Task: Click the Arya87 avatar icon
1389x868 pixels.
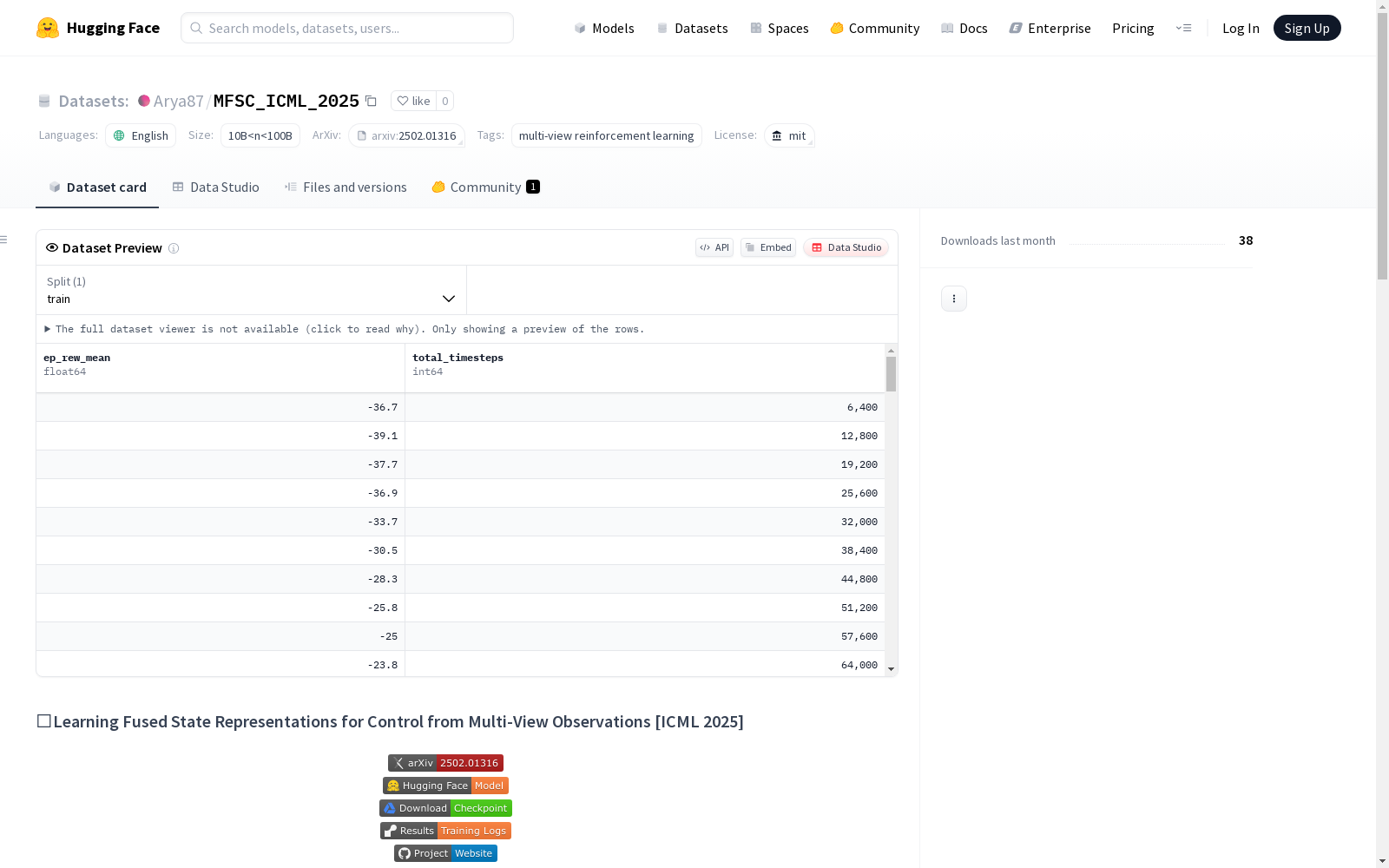Action: [x=144, y=101]
